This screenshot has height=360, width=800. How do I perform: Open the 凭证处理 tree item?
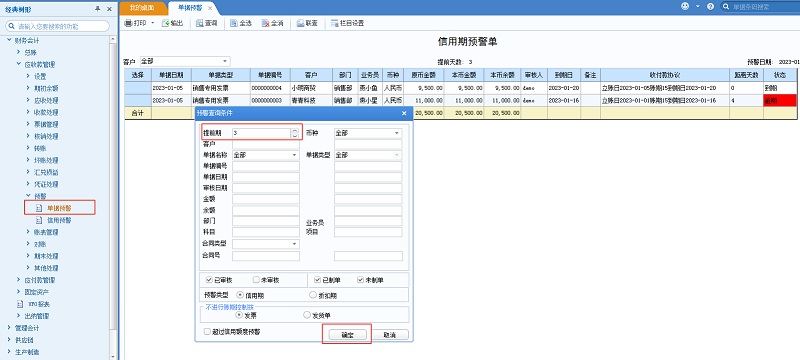coord(46,184)
